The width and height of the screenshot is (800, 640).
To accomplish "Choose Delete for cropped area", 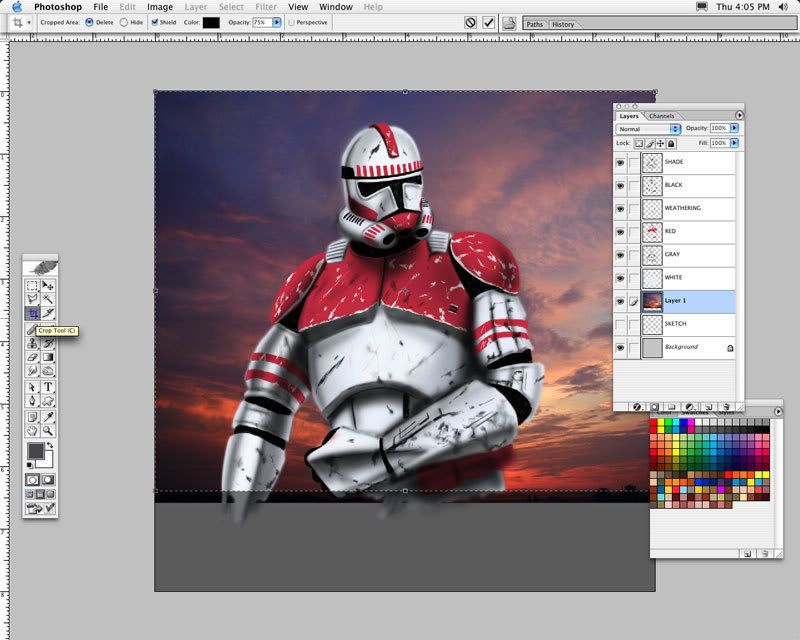I will (x=89, y=22).
